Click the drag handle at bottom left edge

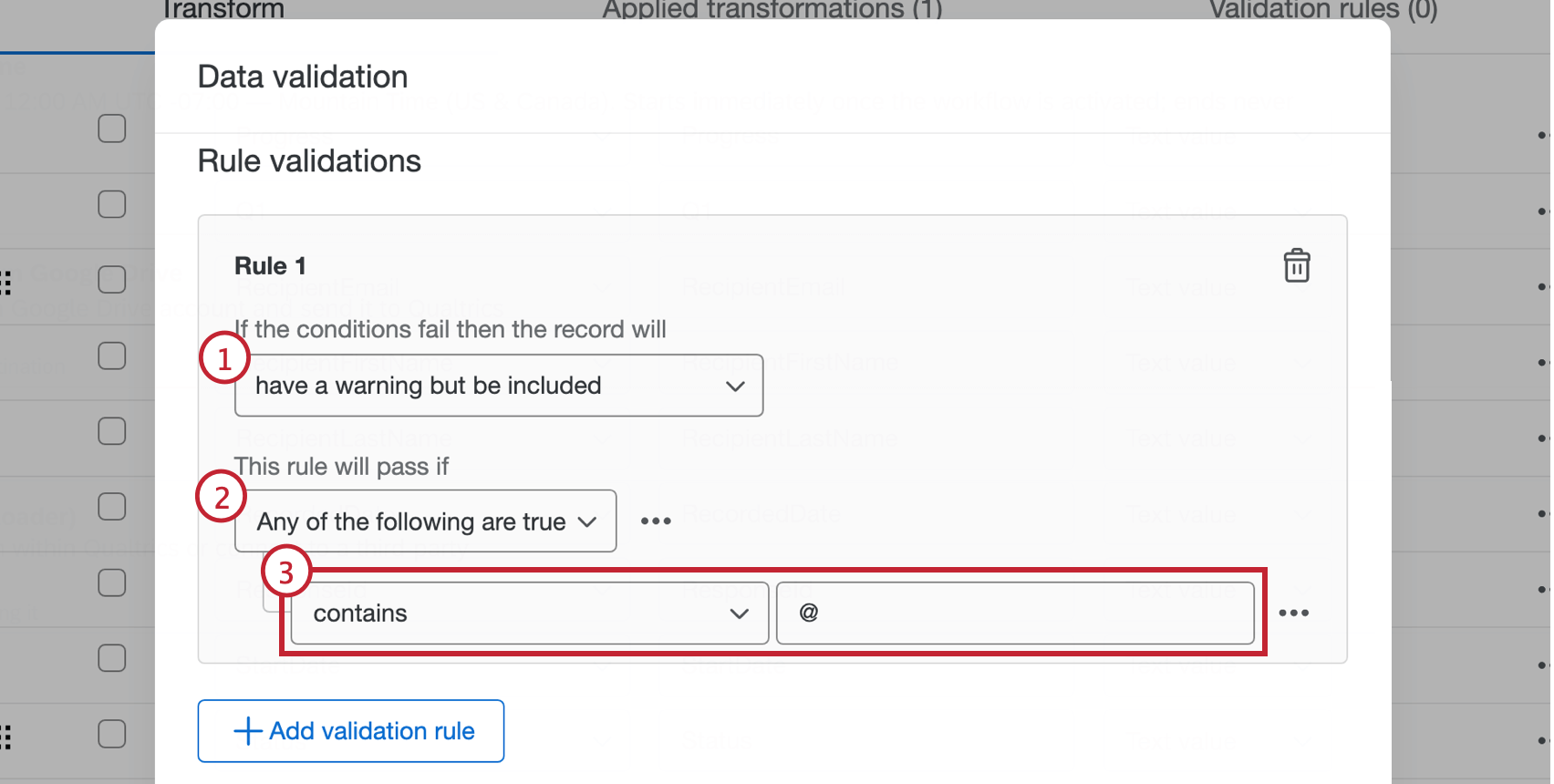tap(6, 736)
